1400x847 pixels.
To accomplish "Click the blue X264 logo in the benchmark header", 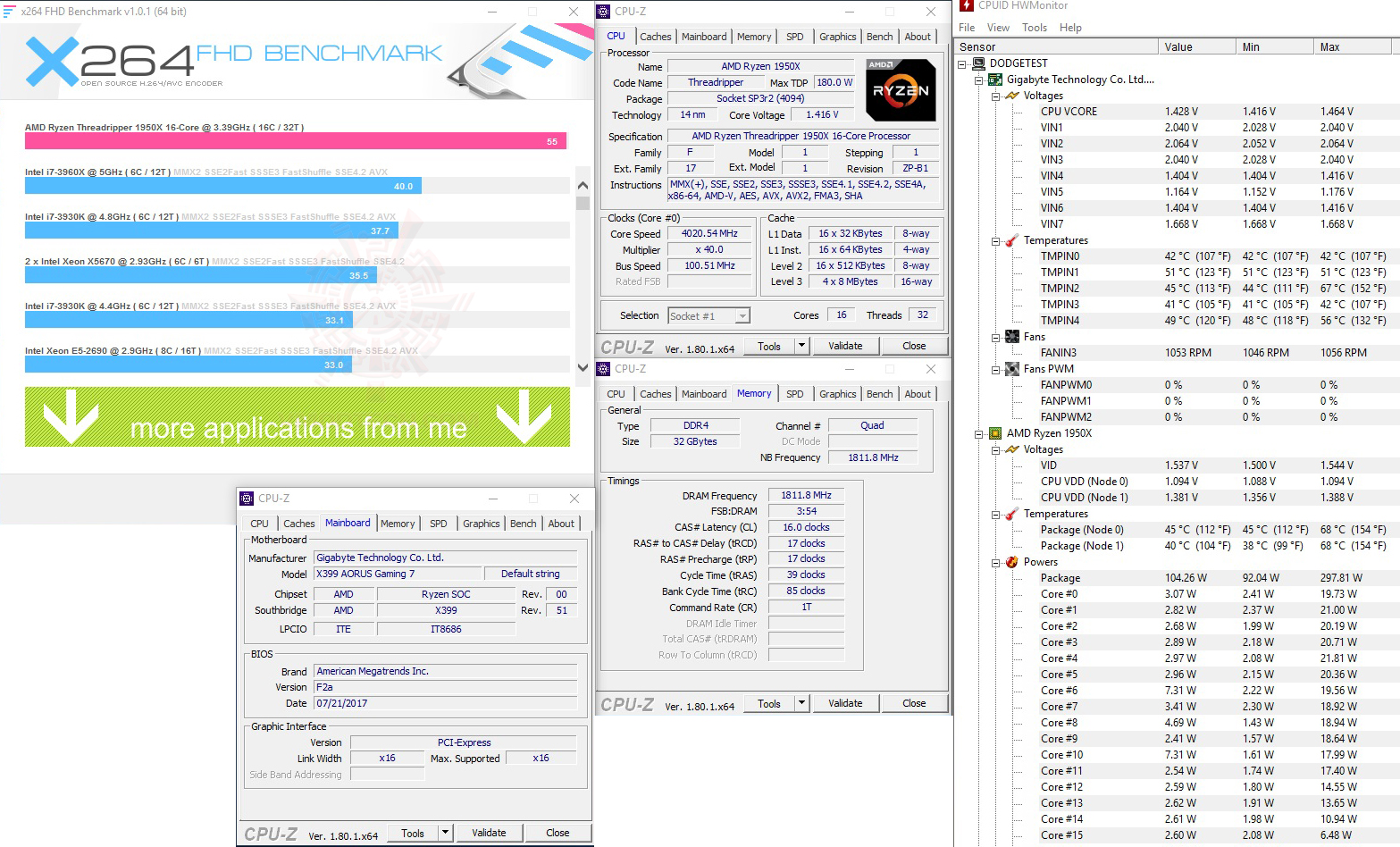I will pos(52,61).
